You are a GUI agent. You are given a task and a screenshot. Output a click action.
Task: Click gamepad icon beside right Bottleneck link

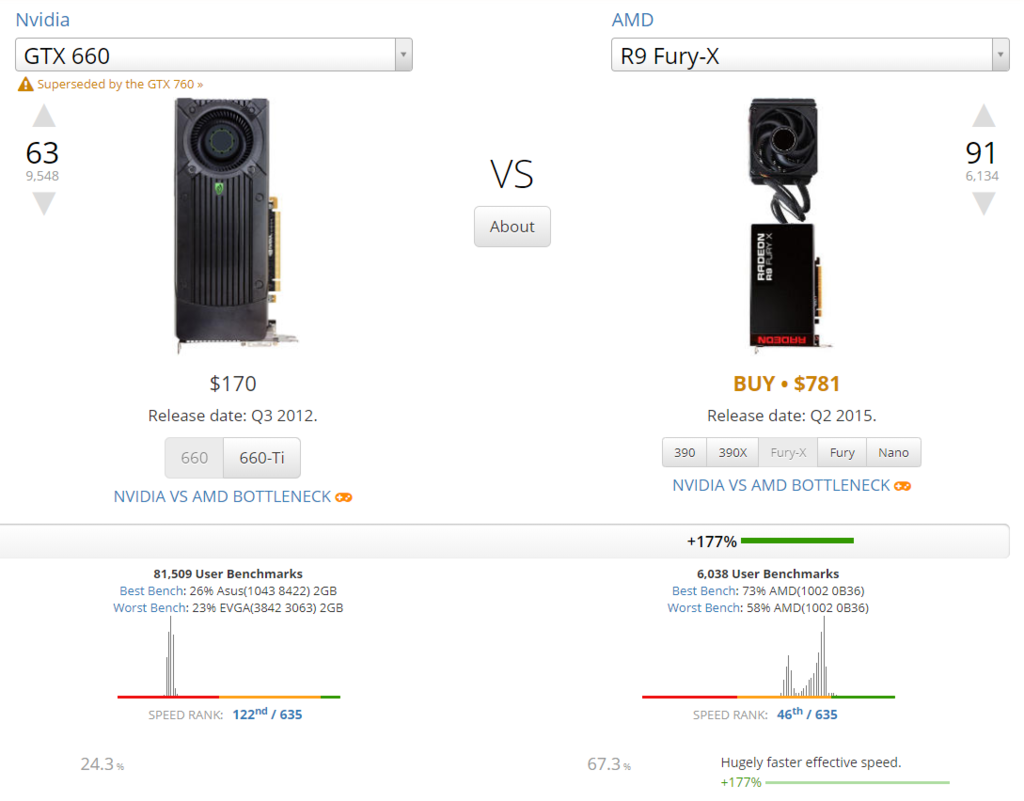point(903,486)
